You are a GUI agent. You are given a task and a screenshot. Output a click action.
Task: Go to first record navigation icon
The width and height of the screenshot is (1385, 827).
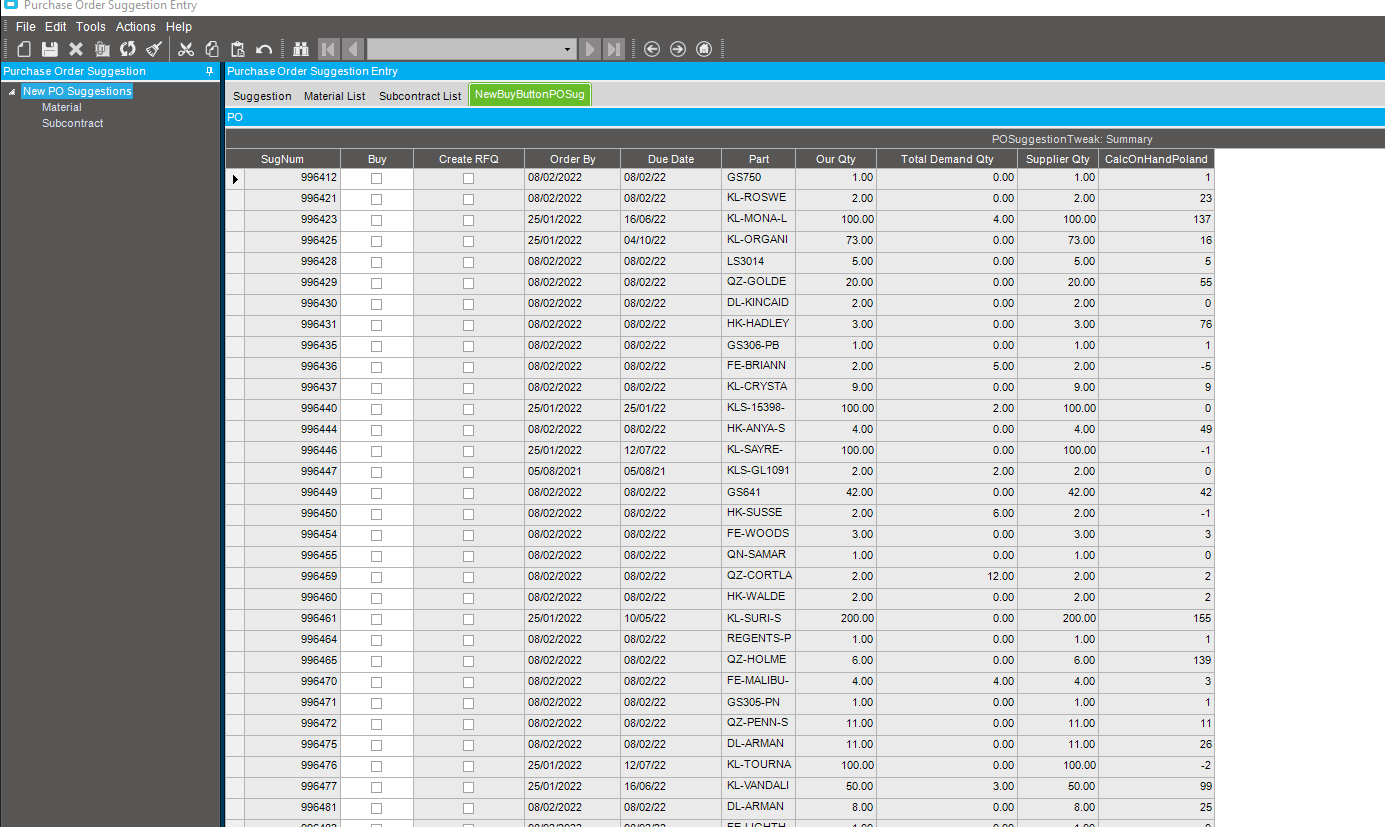[328, 49]
